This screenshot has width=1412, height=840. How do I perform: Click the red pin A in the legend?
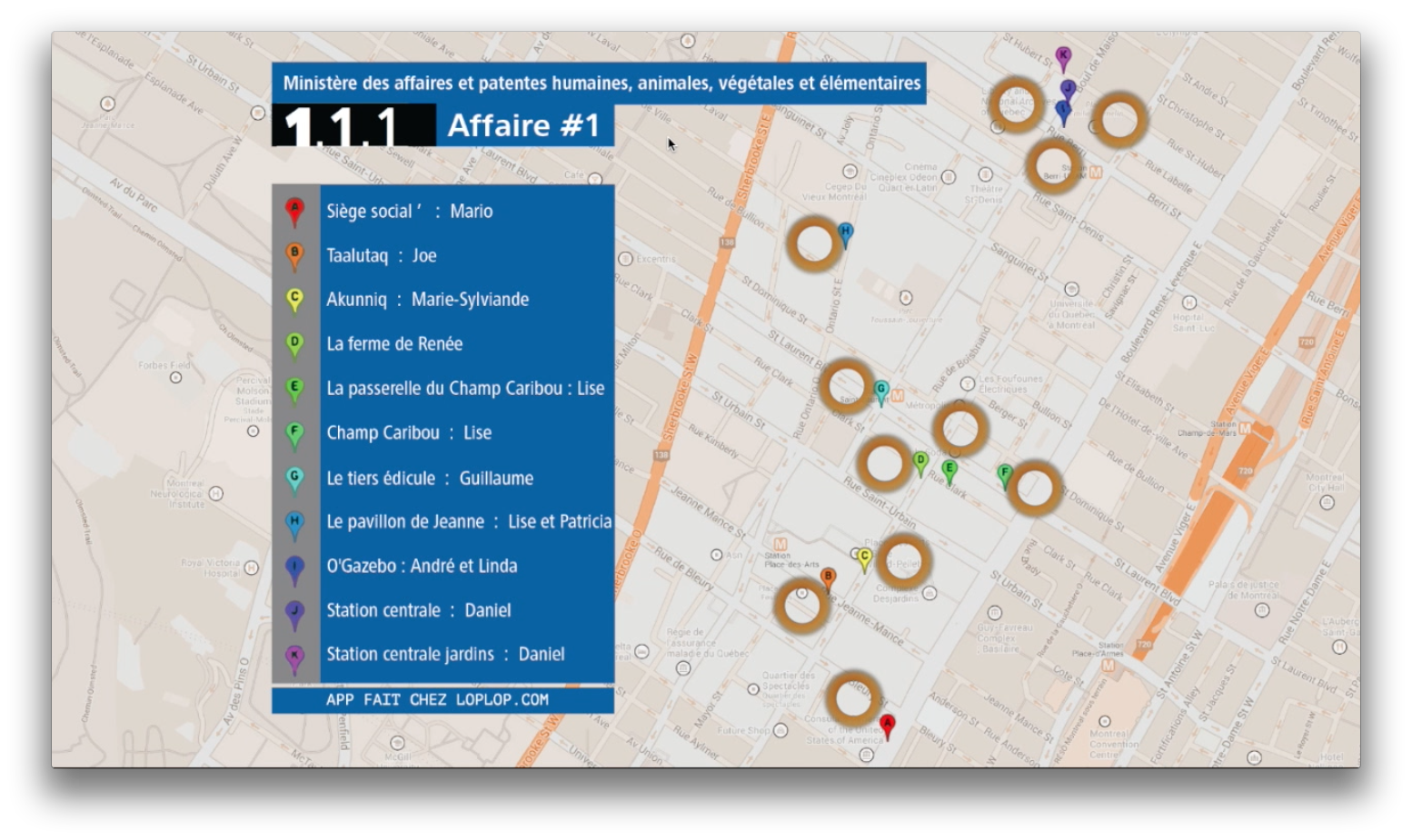tap(294, 211)
